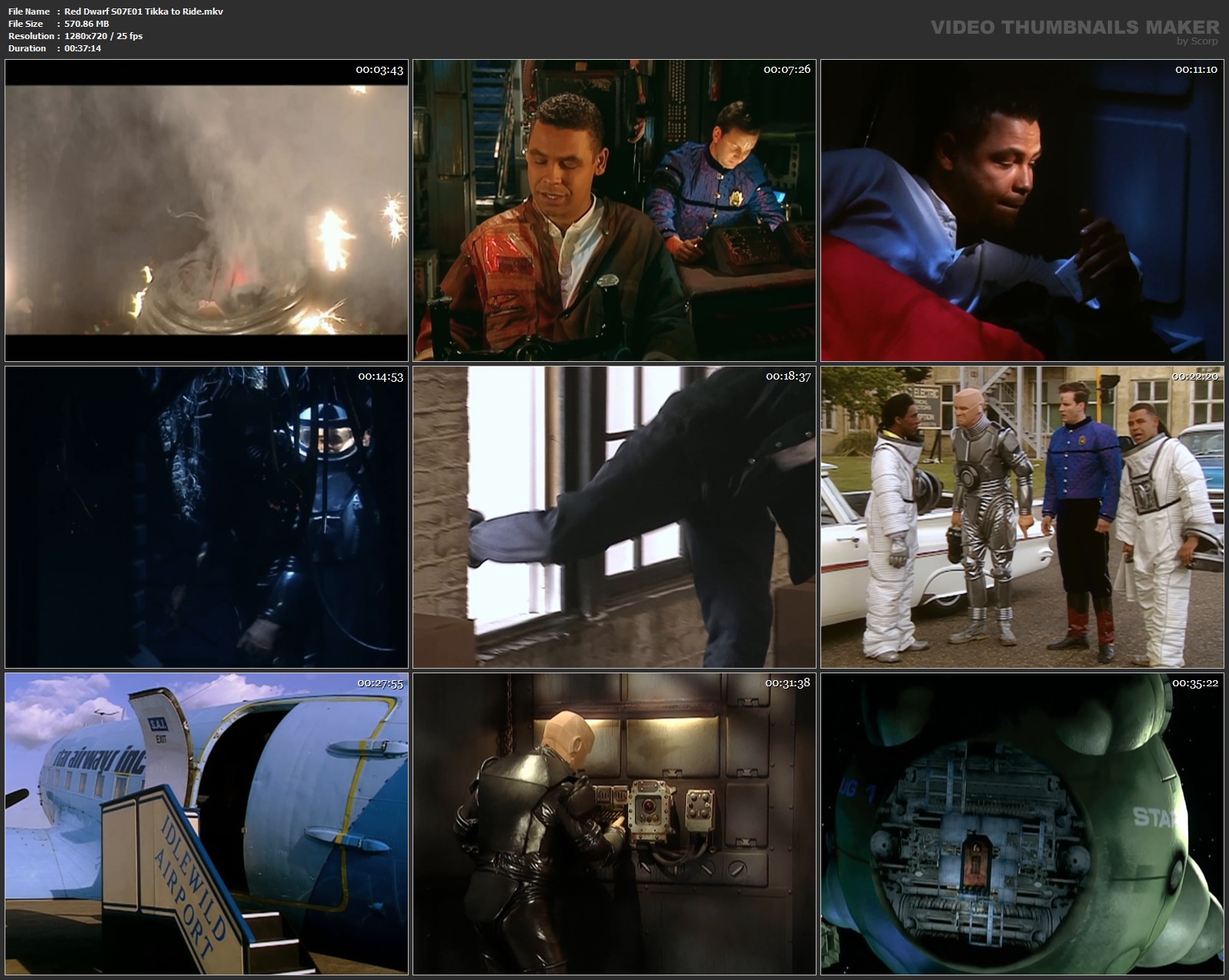The height and width of the screenshot is (980, 1229).
Task: Select the blue-lit bunk thumbnail at 00:11:10
Action: [x=1022, y=210]
